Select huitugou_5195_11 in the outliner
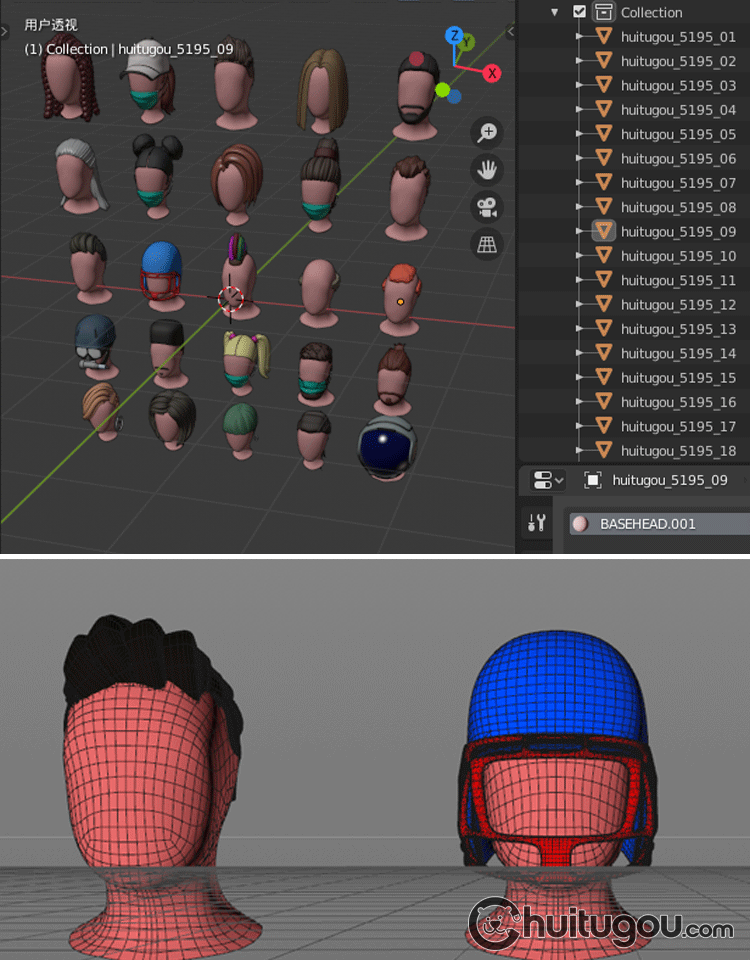This screenshot has height=960, width=750. (x=678, y=280)
